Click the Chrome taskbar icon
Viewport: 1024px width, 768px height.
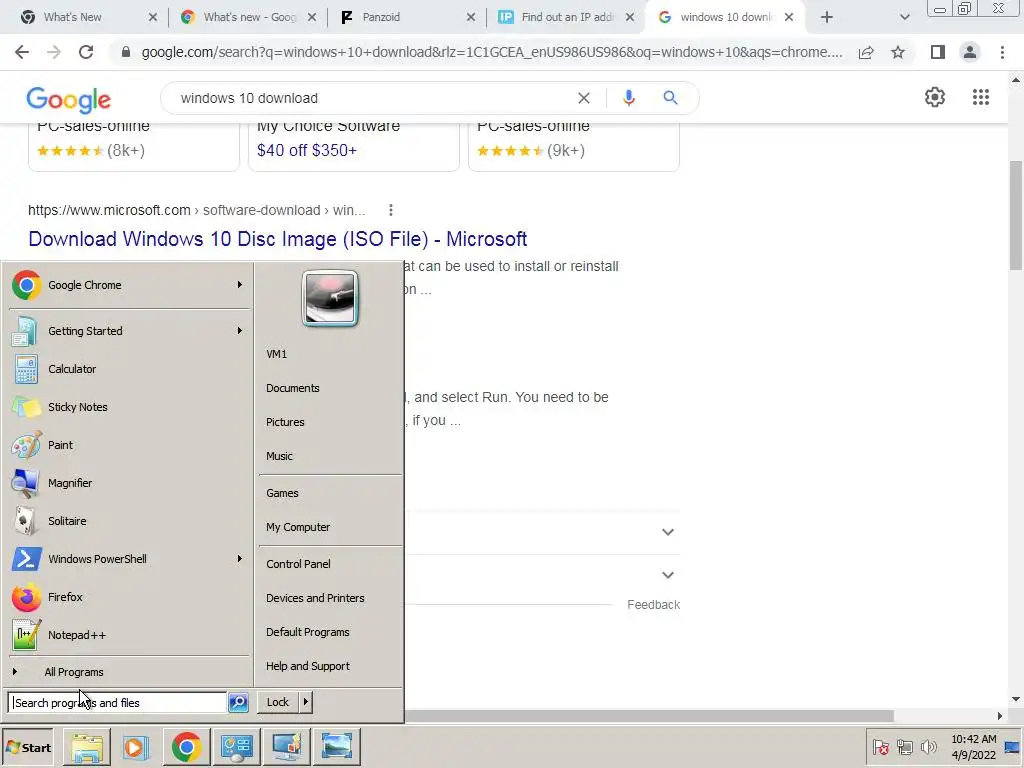(186, 747)
